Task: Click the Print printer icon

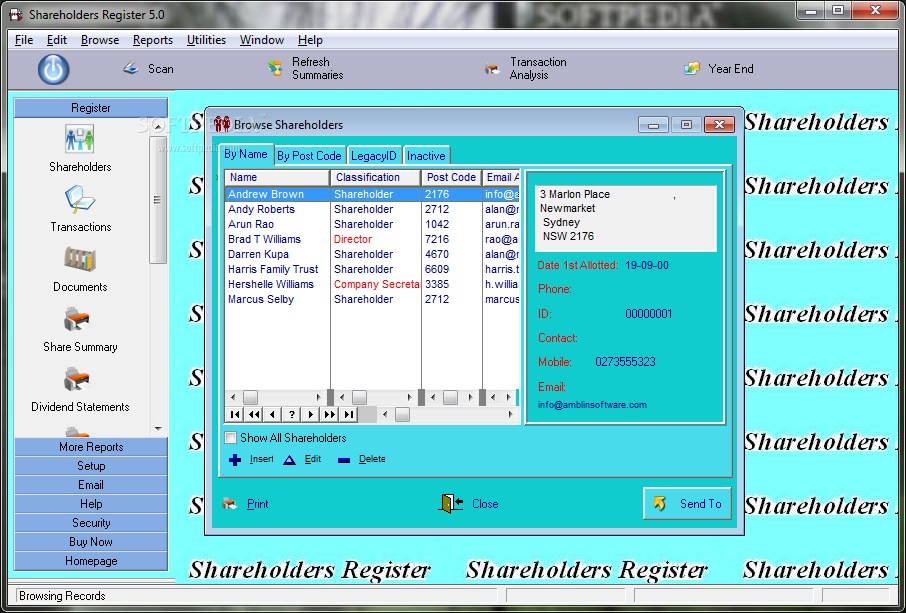Action: pyautogui.click(x=230, y=504)
